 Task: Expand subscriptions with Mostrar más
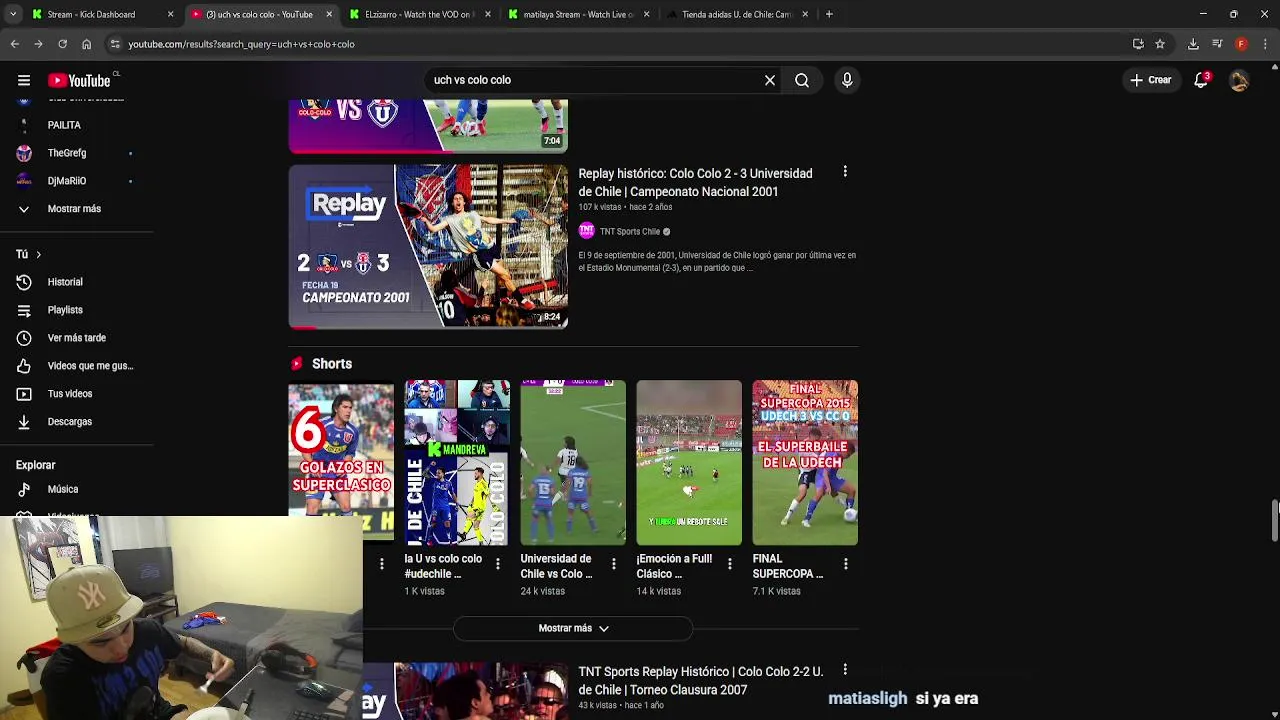point(76,209)
